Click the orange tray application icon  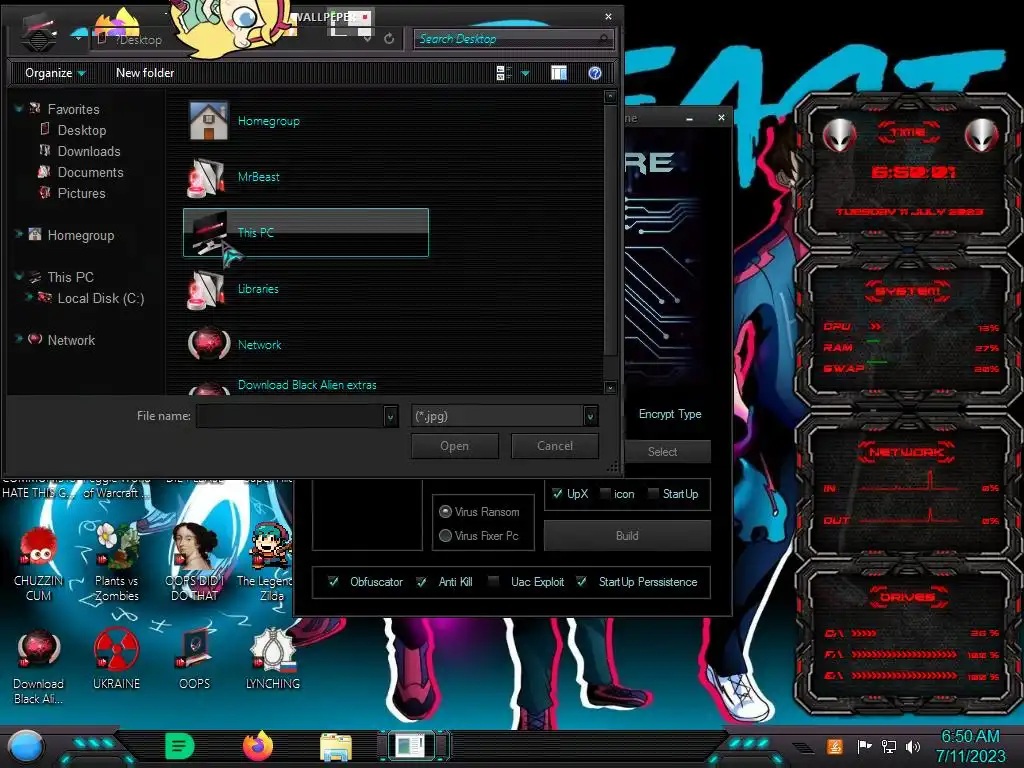(835, 746)
